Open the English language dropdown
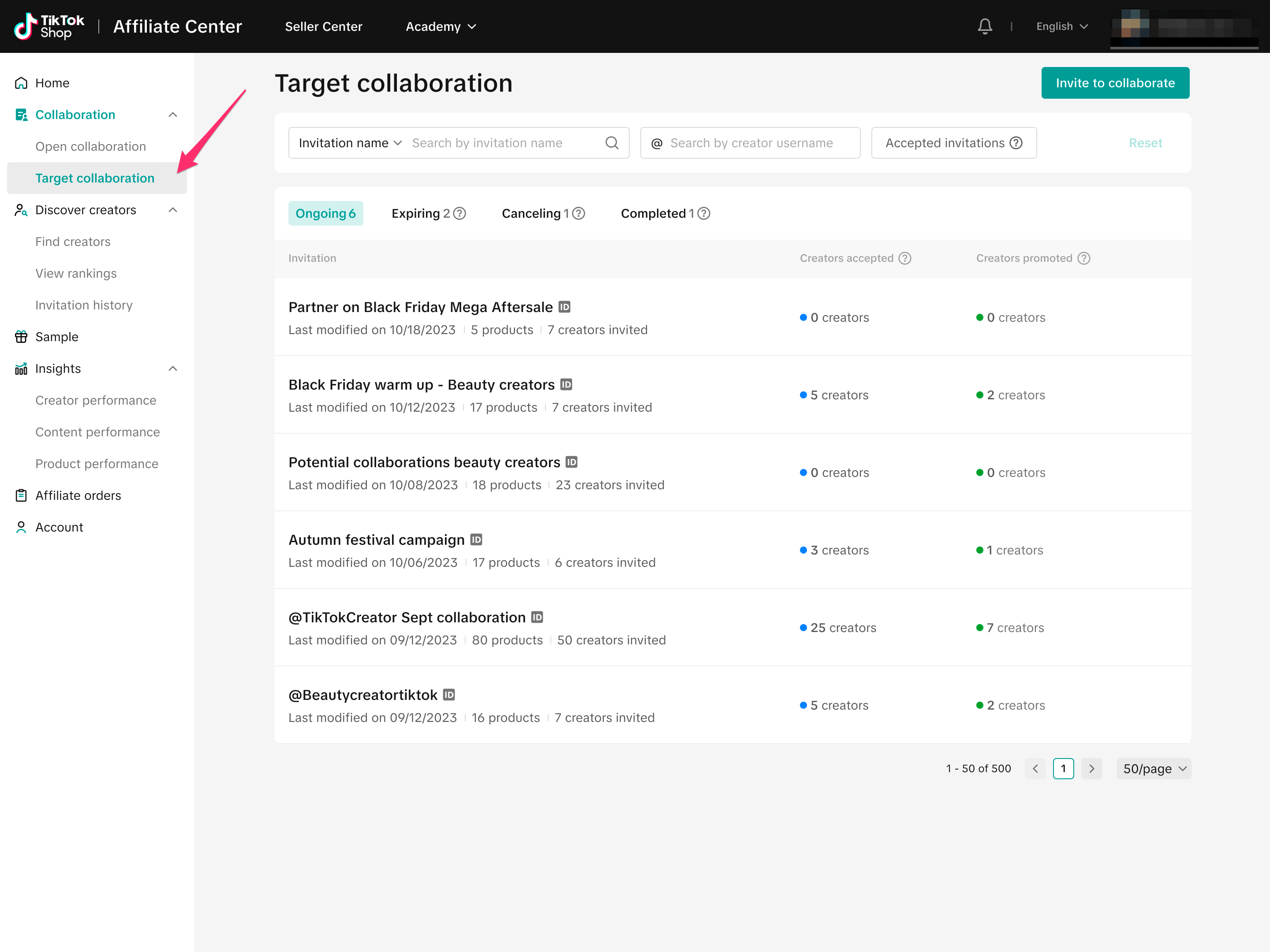 [1061, 26]
